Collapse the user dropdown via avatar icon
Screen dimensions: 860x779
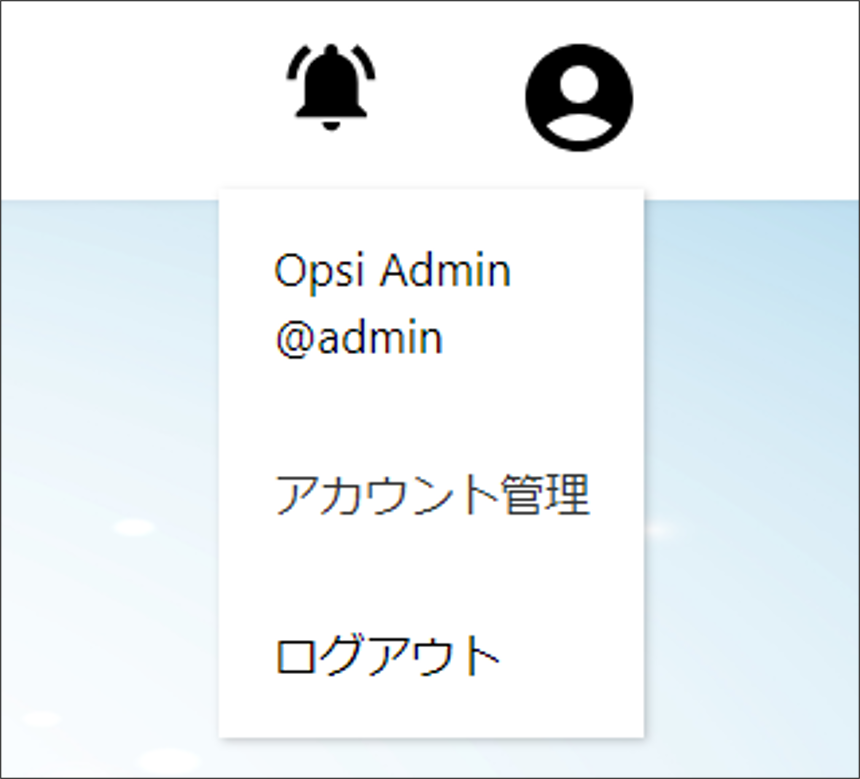579,98
